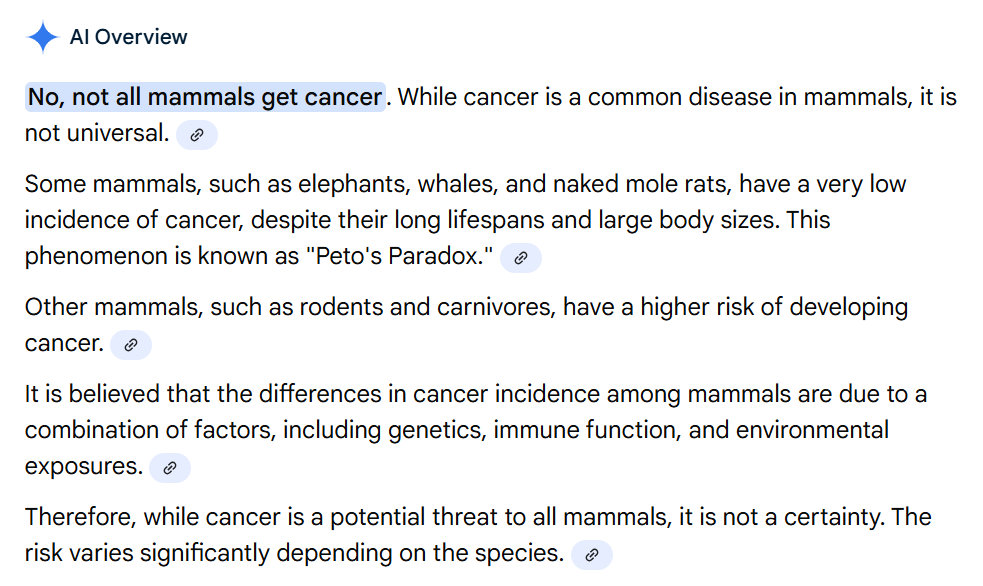The image size is (983, 586).
Task: Click highlighted "No, not all mammals get cancer"
Action: tap(205, 97)
